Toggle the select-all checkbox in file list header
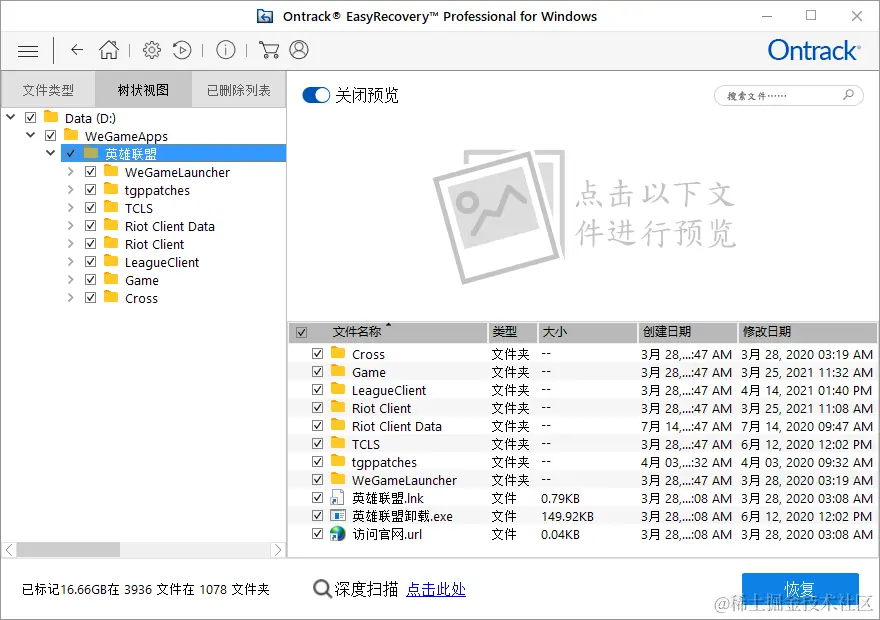This screenshot has height=620, width=880. point(301,333)
